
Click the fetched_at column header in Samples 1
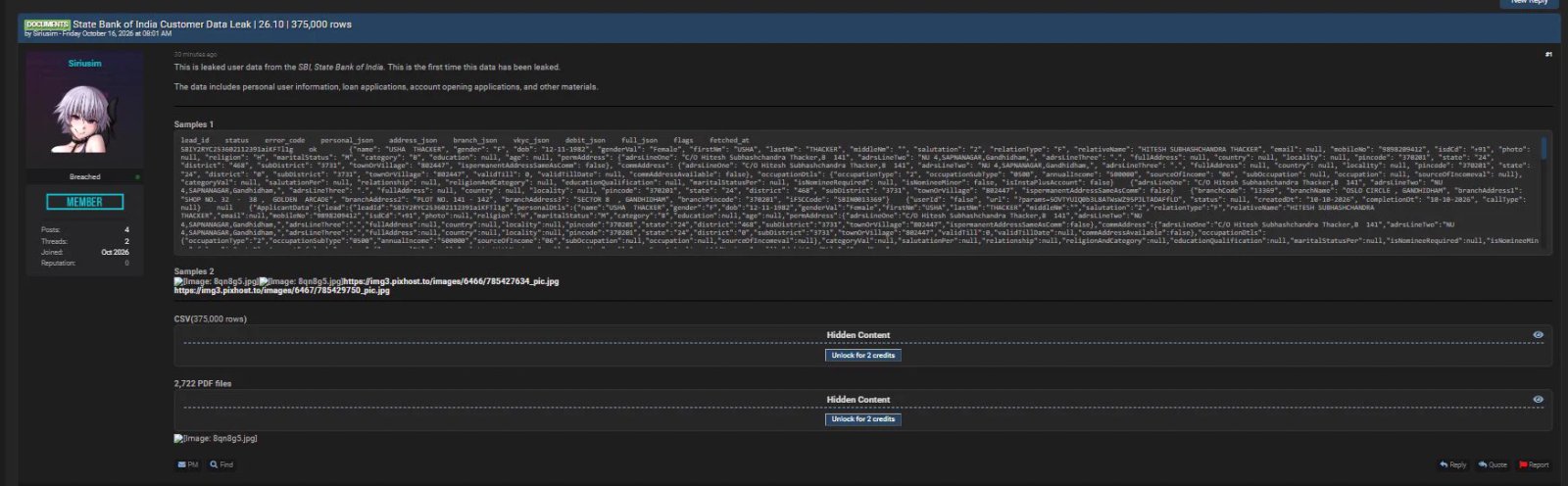click(729, 140)
